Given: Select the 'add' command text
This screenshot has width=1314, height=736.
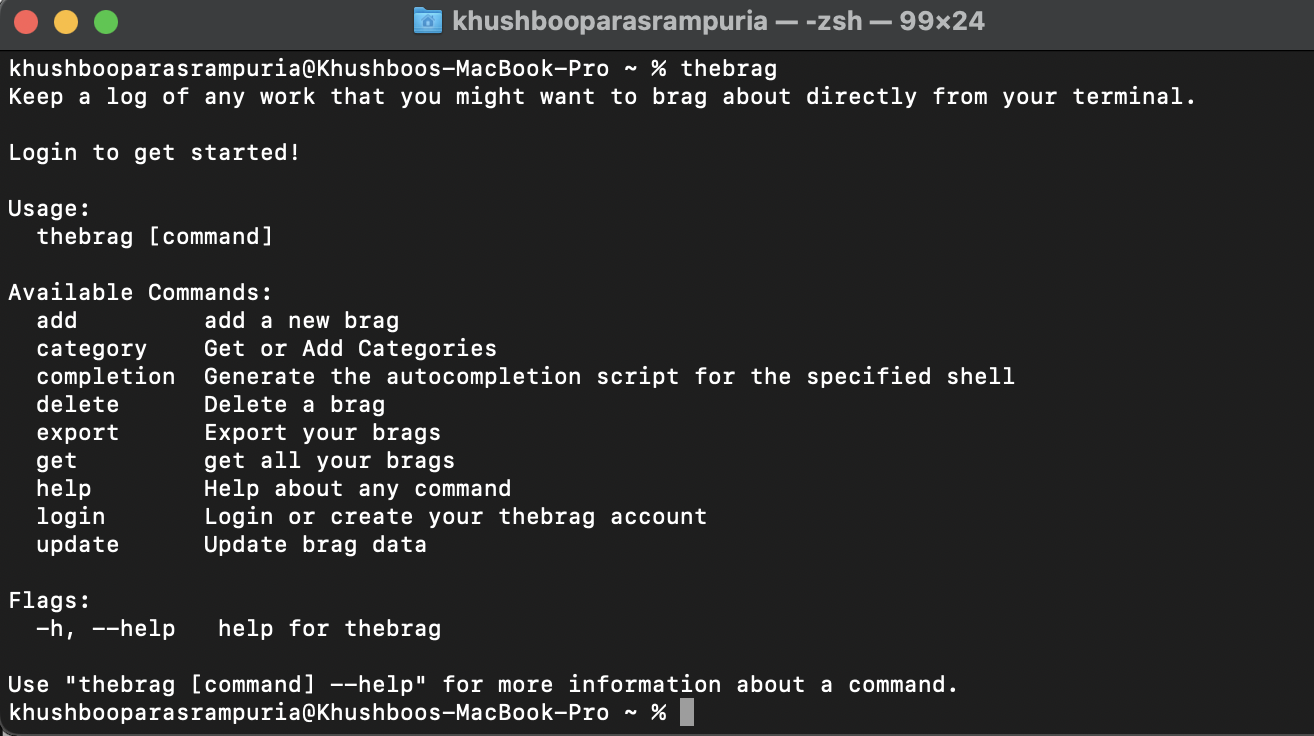Looking at the screenshot, I should click(x=56, y=320).
